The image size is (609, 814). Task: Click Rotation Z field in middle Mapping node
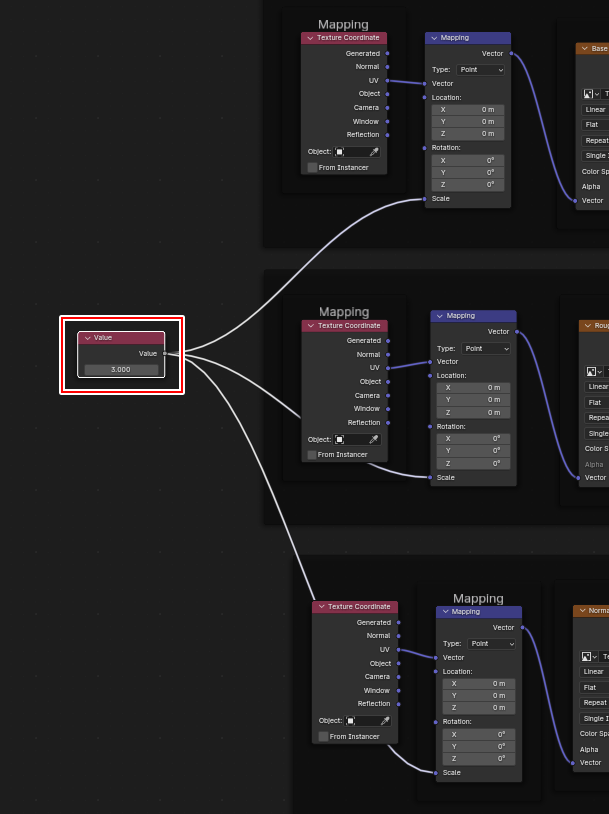pyautogui.click(x=474, y=463)
